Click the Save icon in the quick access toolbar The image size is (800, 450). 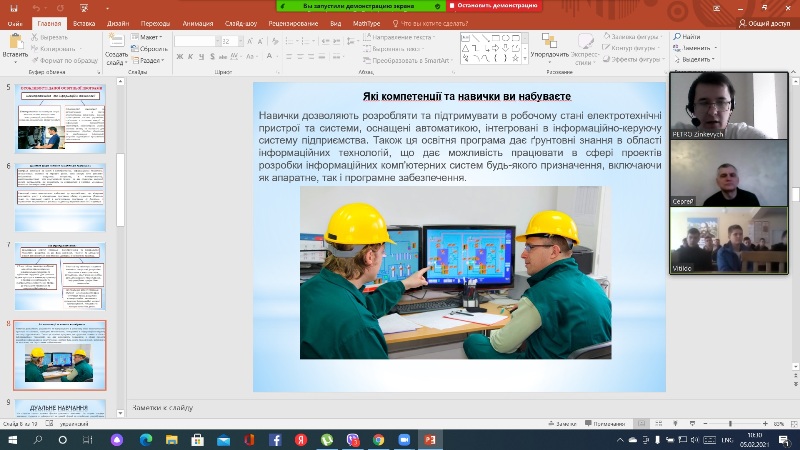click(14, 8)
